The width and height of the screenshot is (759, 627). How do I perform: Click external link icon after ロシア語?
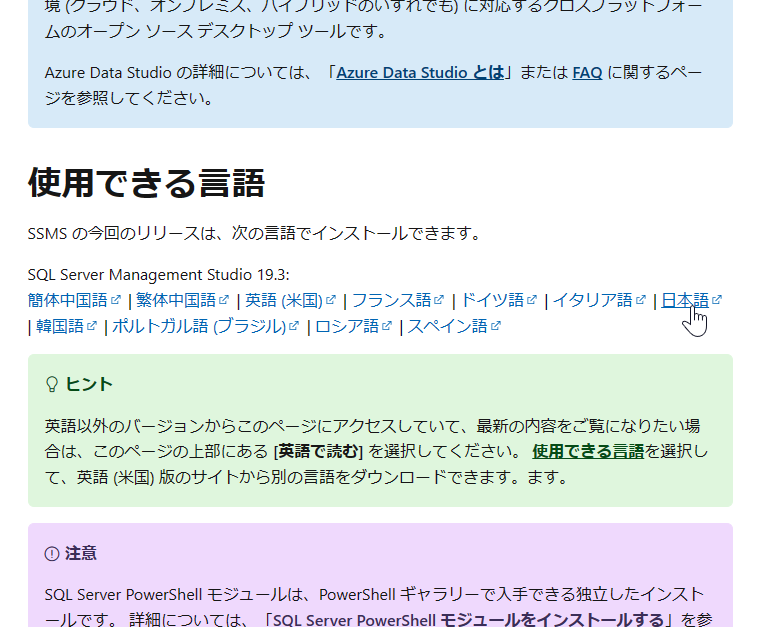pos(386,325)
